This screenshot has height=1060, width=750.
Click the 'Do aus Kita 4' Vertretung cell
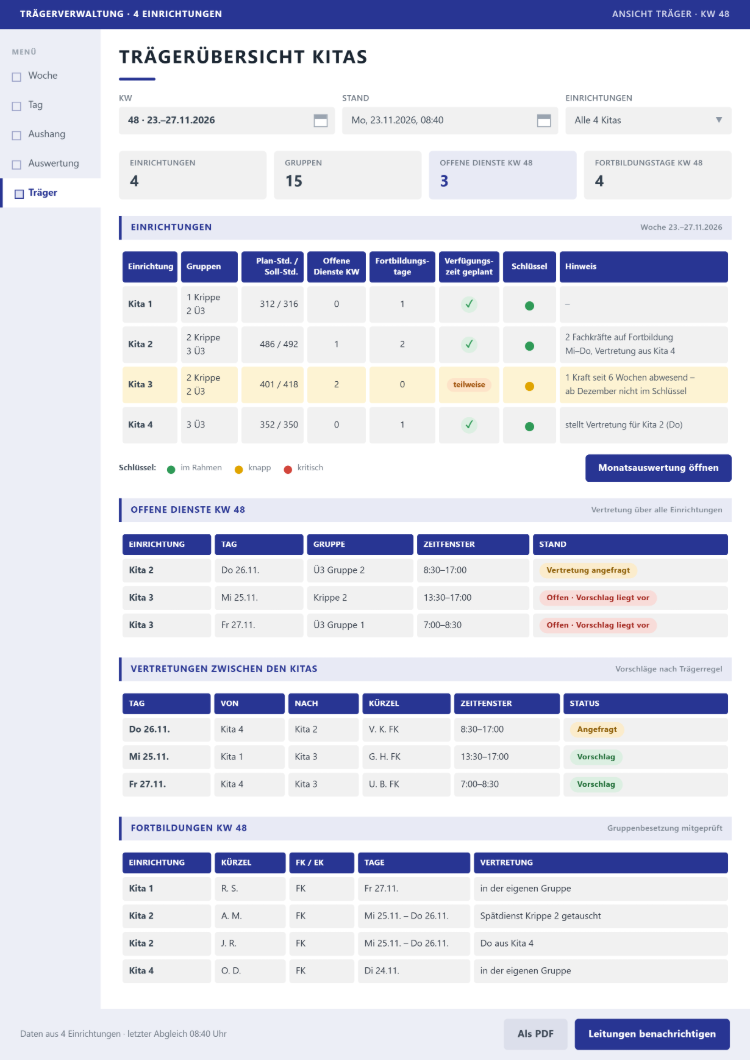coord(601,943)
